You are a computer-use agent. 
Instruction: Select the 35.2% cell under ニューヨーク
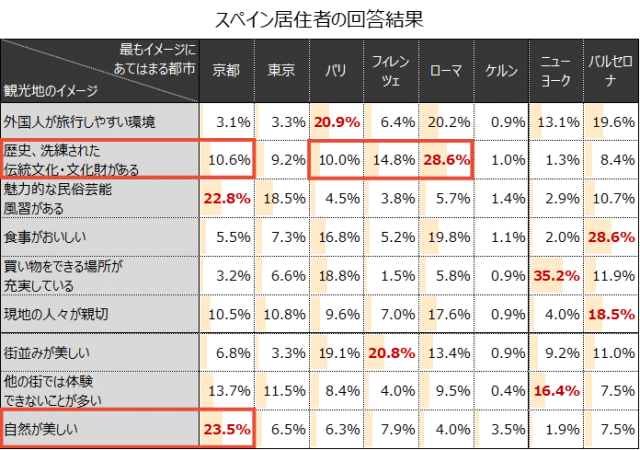tap(556, 275)
